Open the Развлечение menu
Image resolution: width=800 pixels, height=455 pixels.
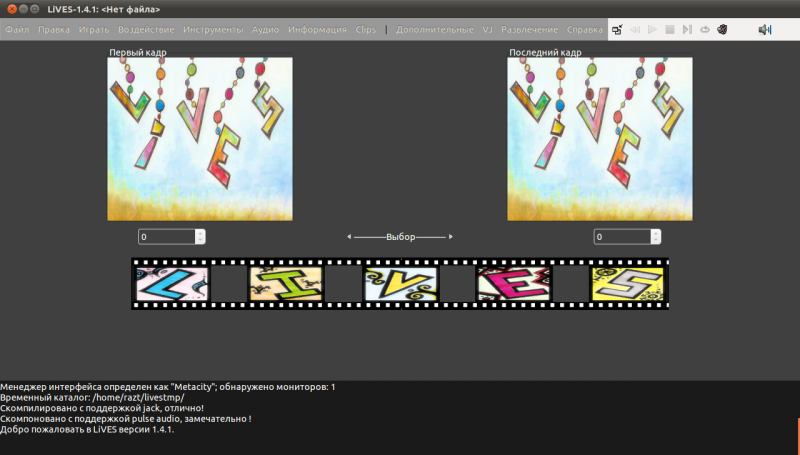point(529,30)
